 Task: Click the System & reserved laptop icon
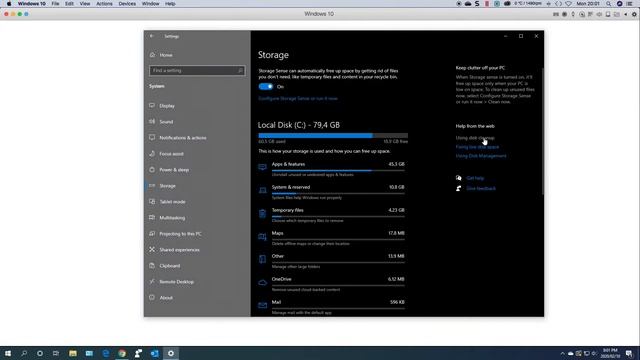[x=262, y=190]
